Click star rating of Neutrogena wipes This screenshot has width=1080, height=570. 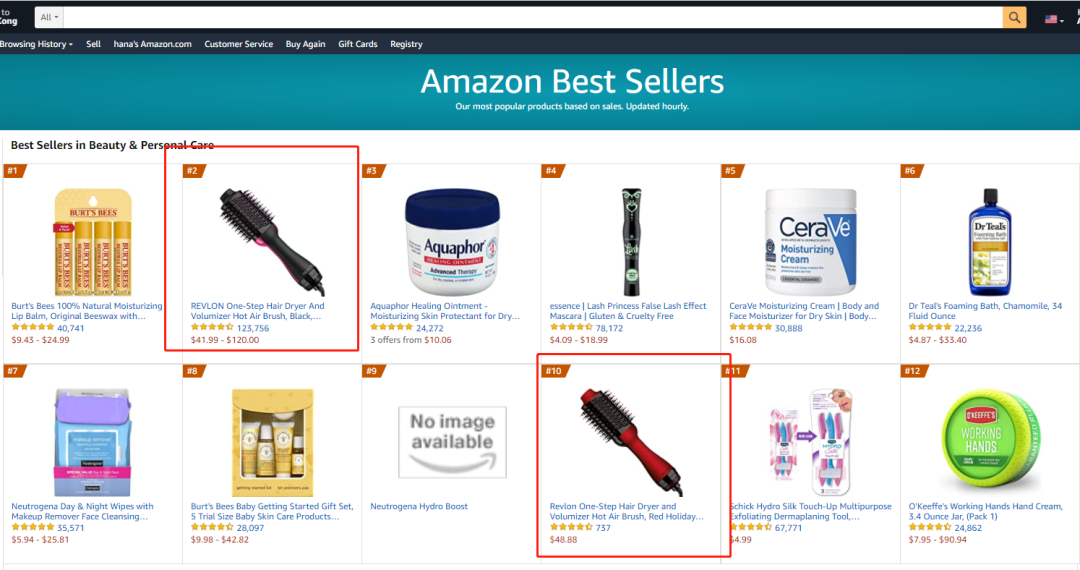32,527
